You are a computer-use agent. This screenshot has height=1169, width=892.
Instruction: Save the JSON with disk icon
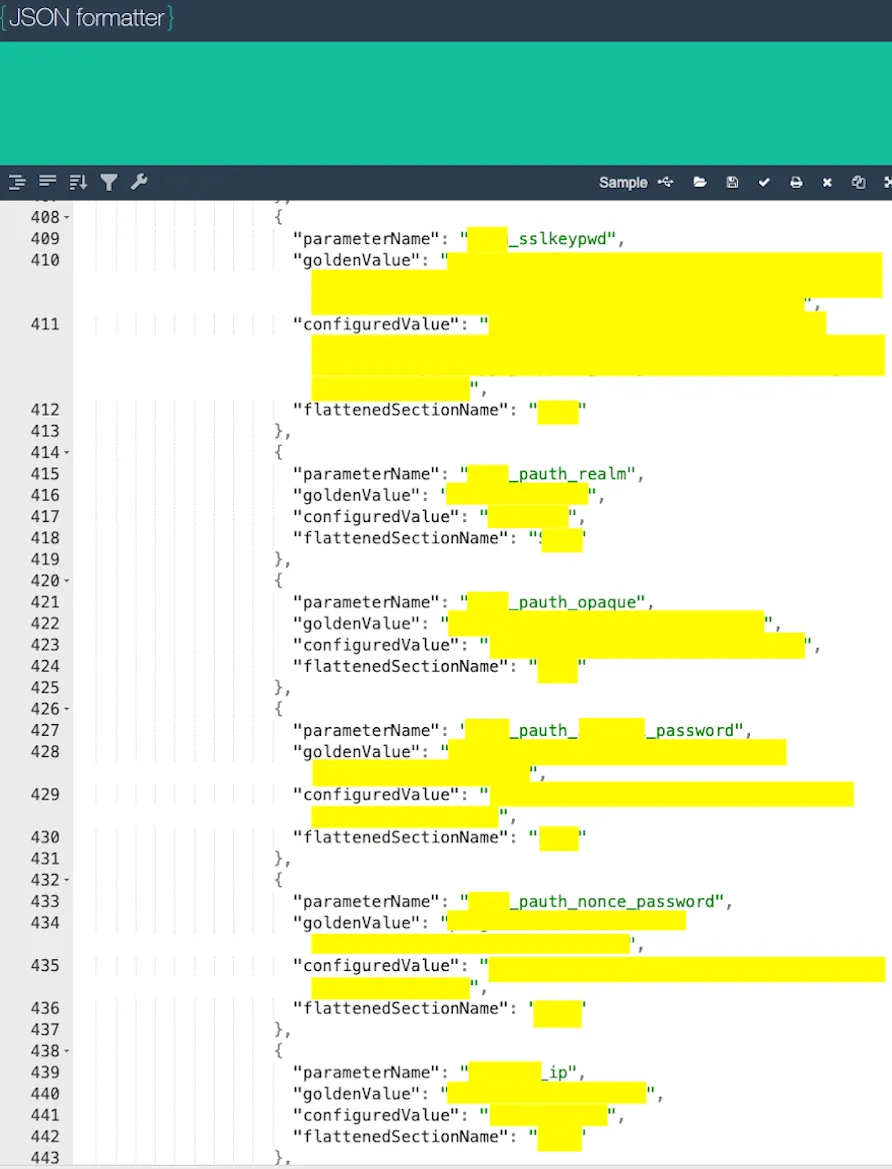(x=732, y=182)
